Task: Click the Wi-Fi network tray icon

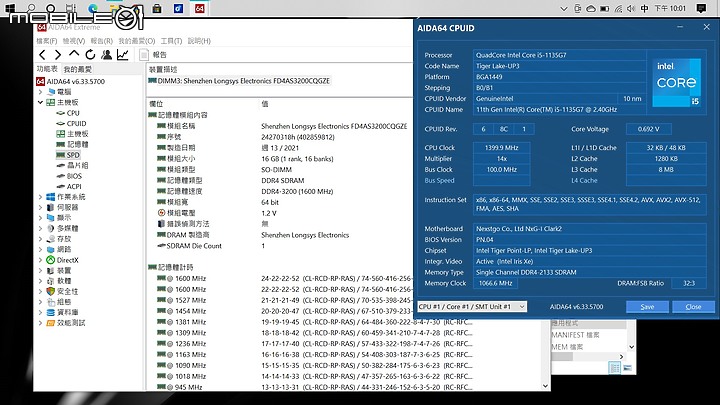Action: (618, 9)
